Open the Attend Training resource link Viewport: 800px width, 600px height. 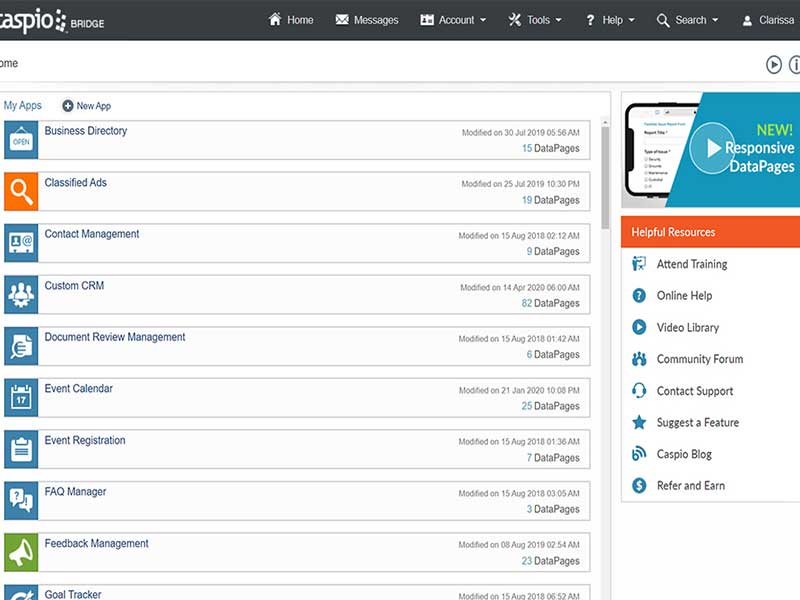pyautogui.click(x=692, y=264)
